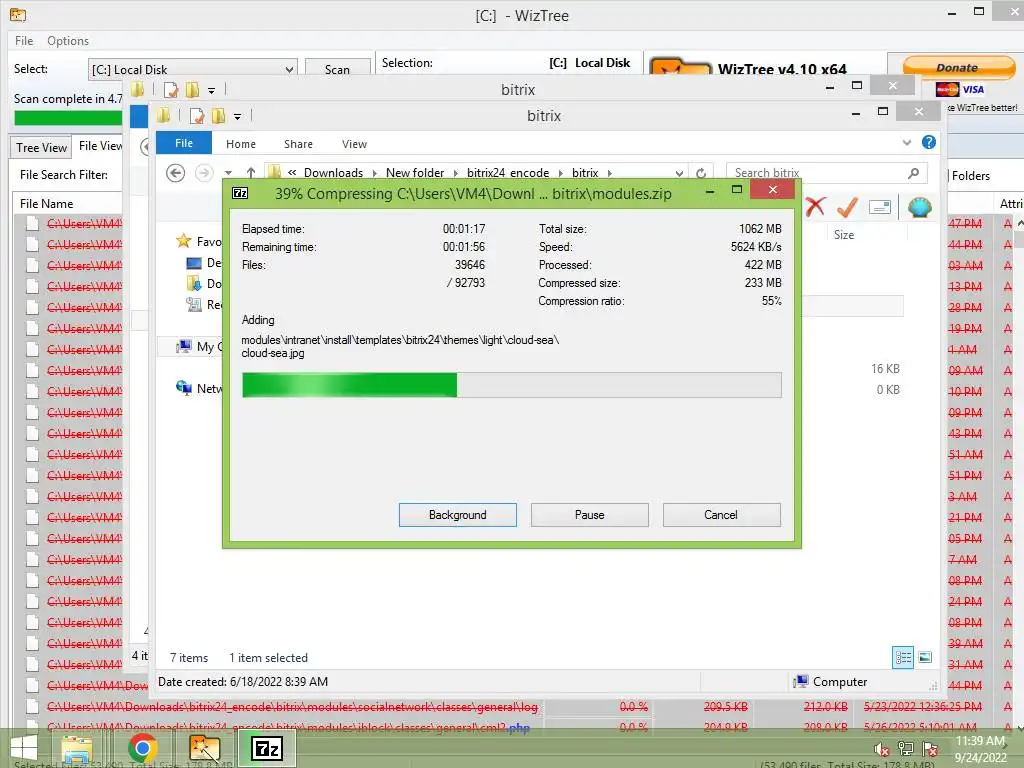Select the Favorites star in navigation pane

click(x=184, y=241)
